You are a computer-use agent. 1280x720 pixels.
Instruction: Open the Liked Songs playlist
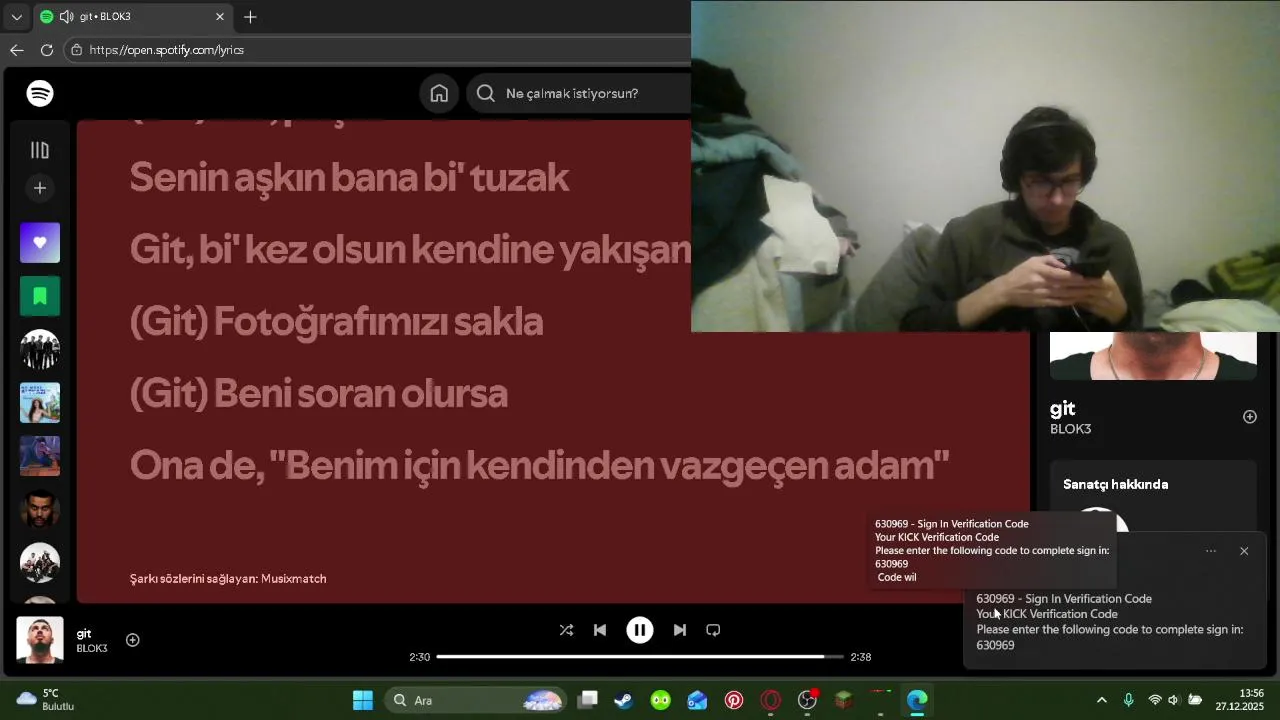coord(40,243)
